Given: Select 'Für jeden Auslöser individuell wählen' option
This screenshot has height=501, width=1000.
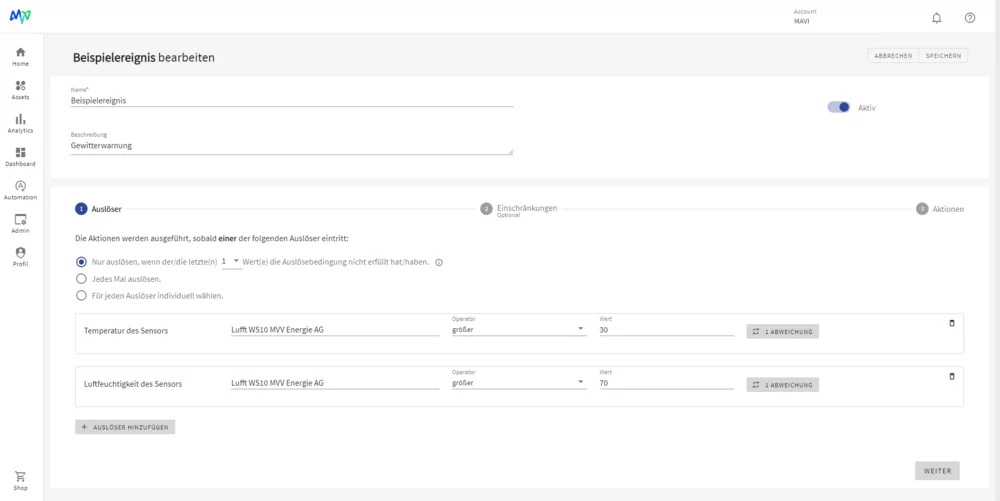Looking at the screenshot, I should tap(81, 296).
